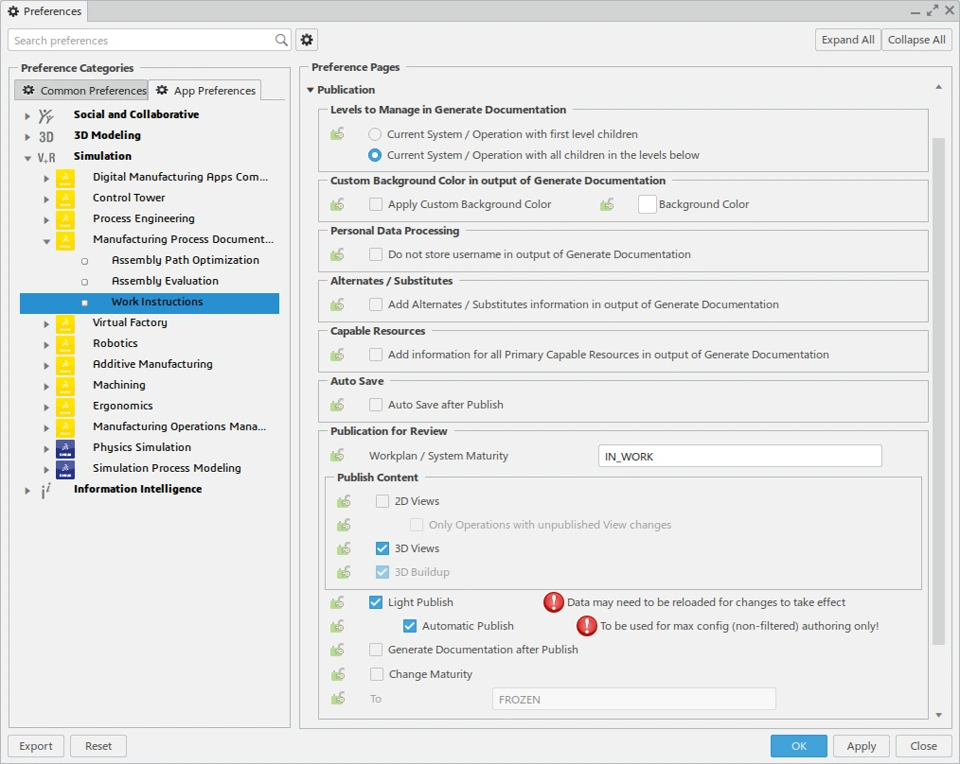
Task: Check Add information for Primary Capable Resources
Action: pyautogui.click(x=376, y=354)
